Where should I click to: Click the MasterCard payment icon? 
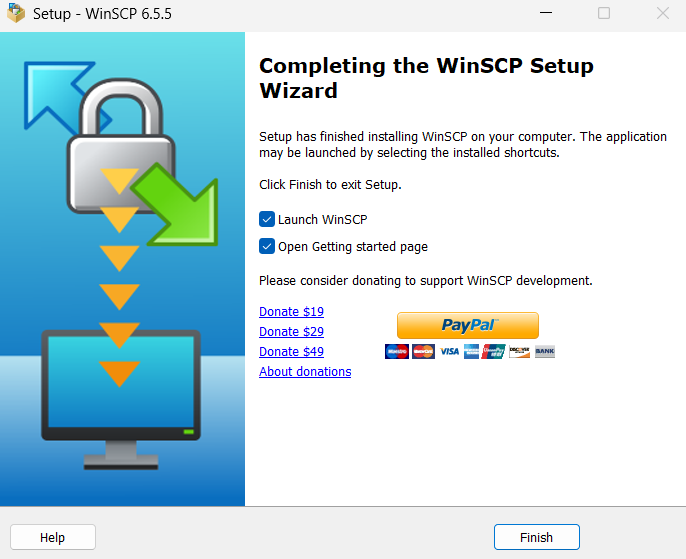(x=423, y=351)
